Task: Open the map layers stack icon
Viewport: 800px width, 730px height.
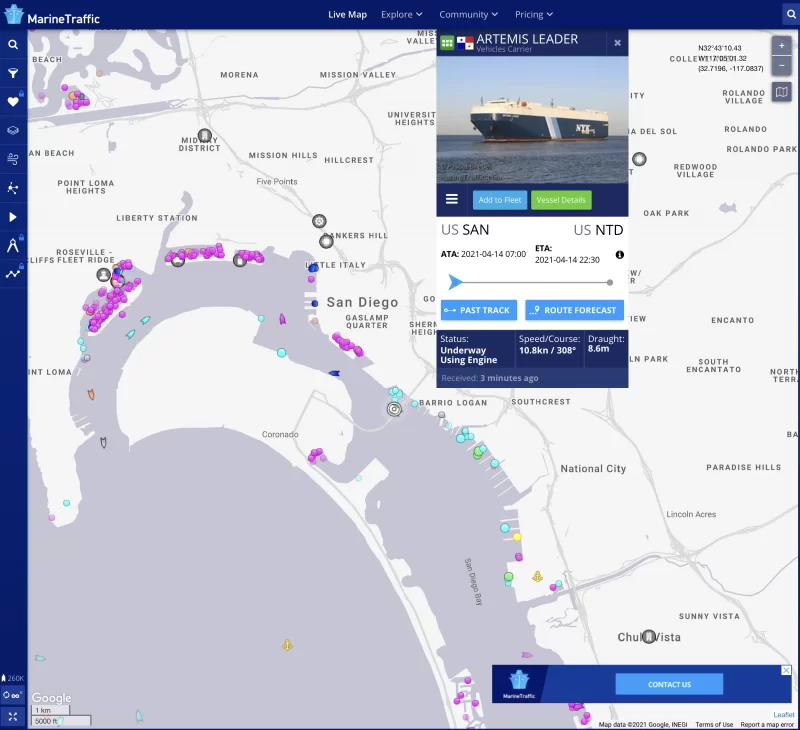Action: pyautogui.click(x=13, y=130)
